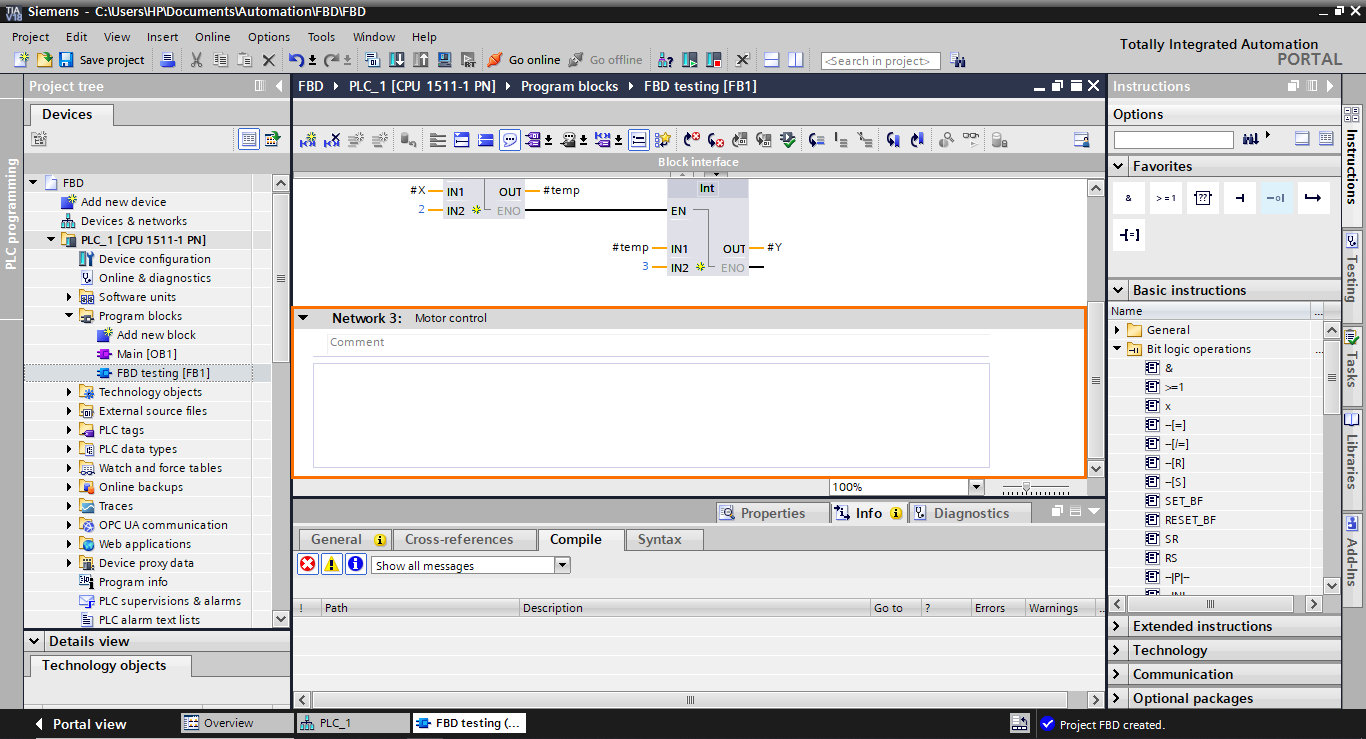
Task: Split the editor space horizontally
Action: [771, 60]
